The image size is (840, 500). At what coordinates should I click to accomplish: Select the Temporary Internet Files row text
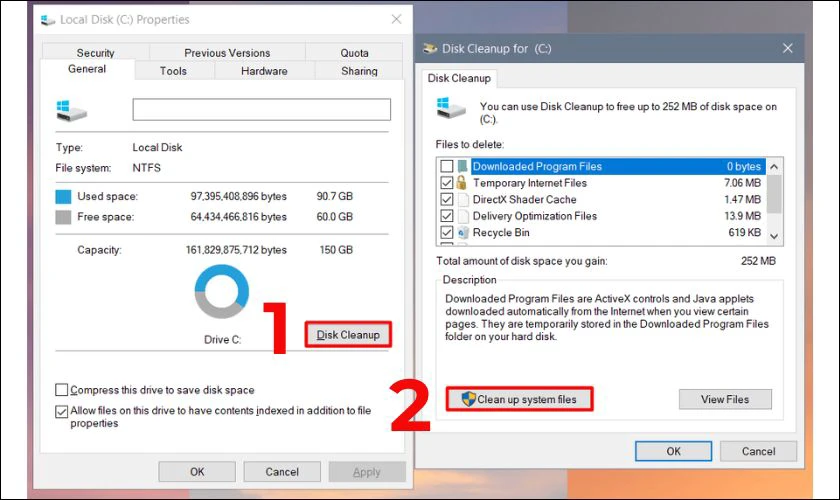click(530, 183)
